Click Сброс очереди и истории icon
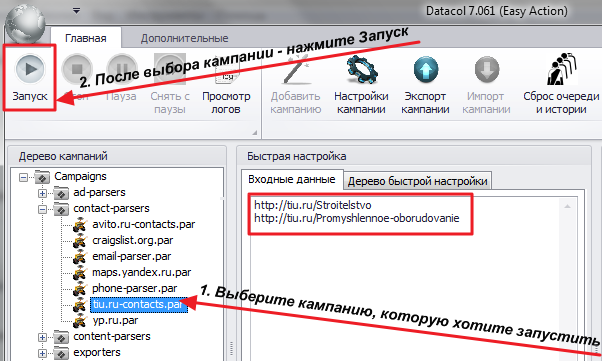 pos(561,69)
